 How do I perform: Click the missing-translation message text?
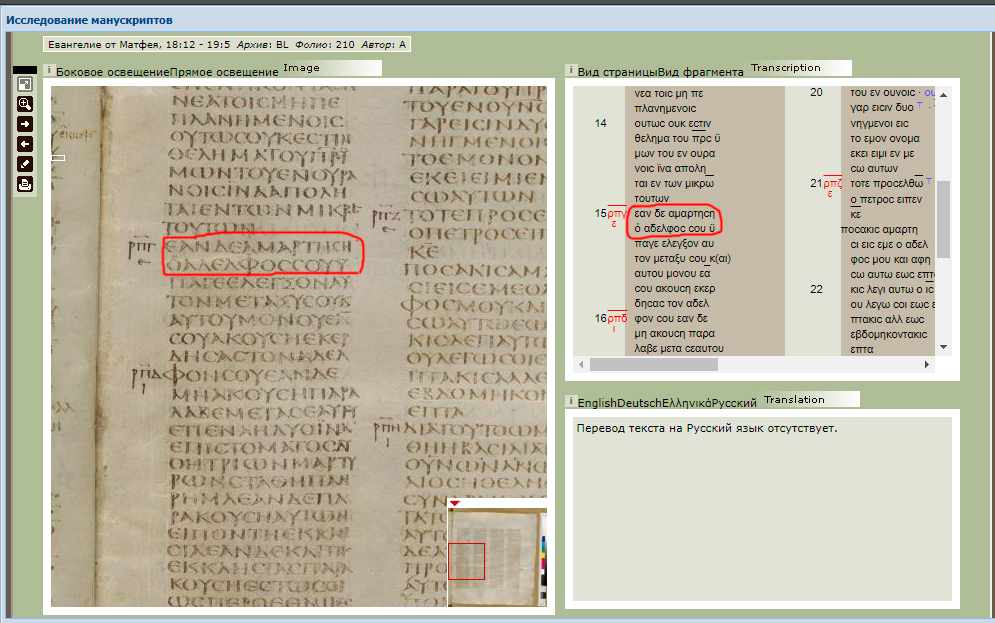pyautogui.click(x=707, y=428)
